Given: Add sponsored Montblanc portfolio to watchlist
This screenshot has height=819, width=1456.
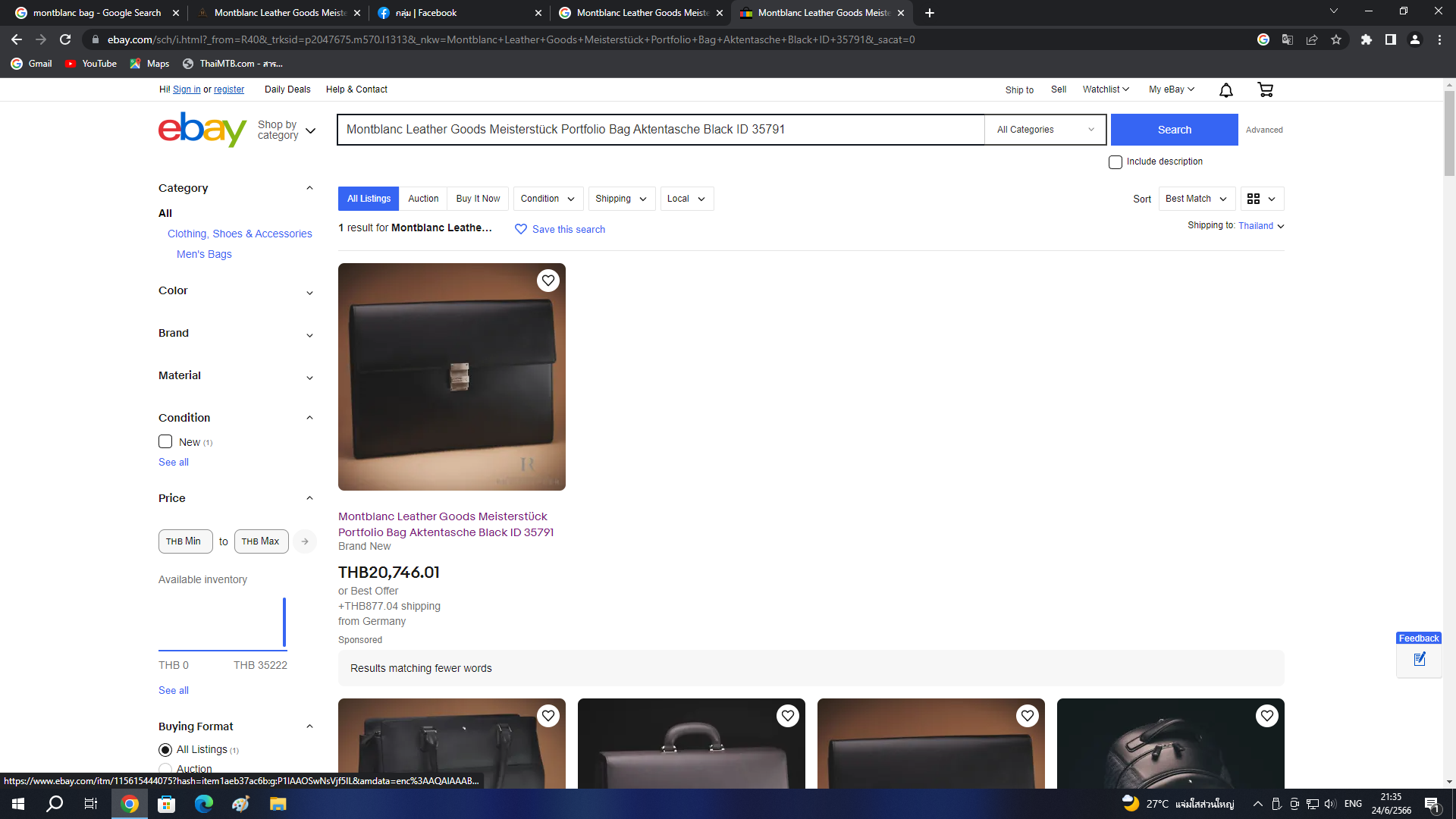Looking at the screenshot, I should [x=548, y=281].
